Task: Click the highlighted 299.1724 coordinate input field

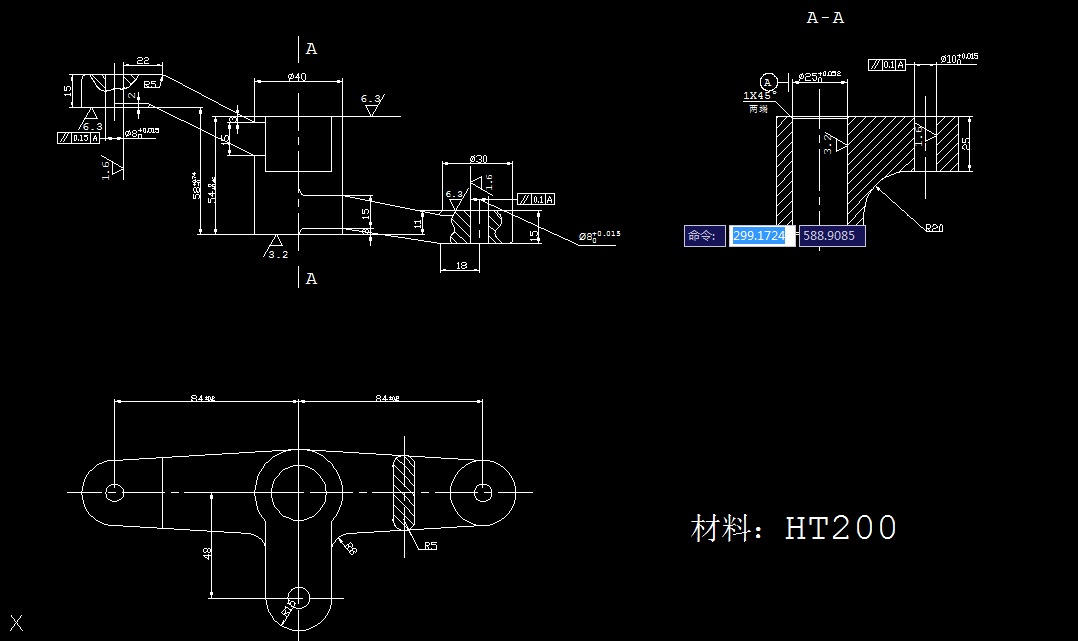Action: [761, 236]
